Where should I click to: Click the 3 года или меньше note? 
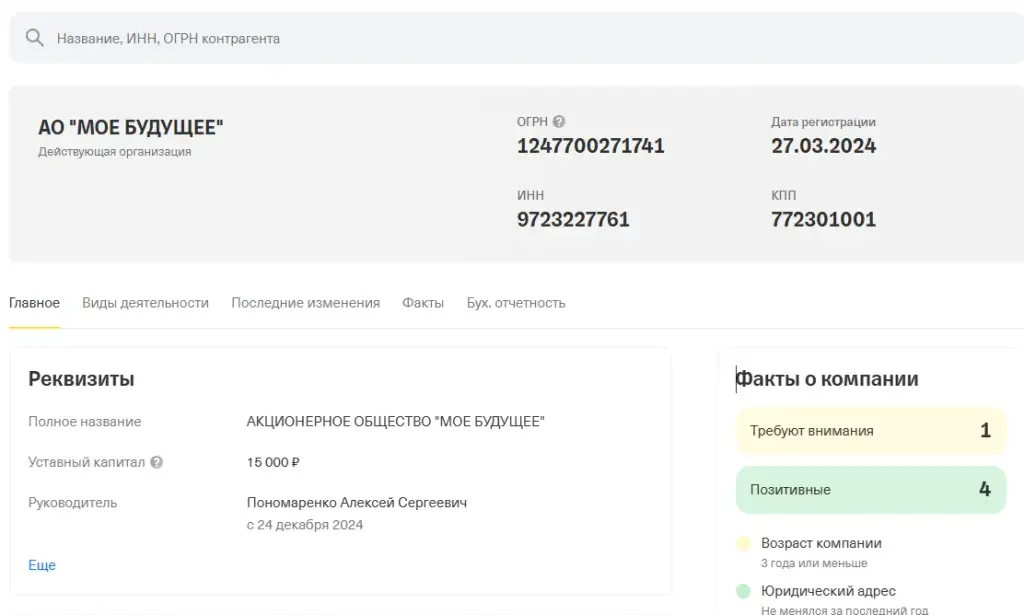(814, 563)
